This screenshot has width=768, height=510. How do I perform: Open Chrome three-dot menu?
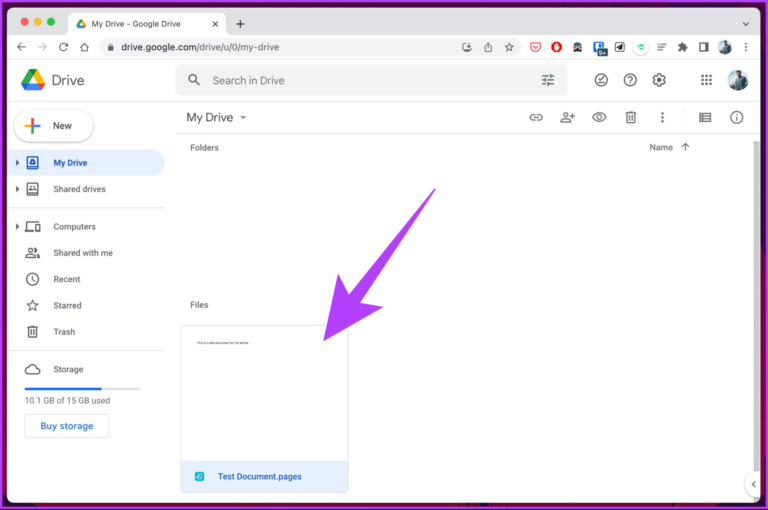pos(745,47)
